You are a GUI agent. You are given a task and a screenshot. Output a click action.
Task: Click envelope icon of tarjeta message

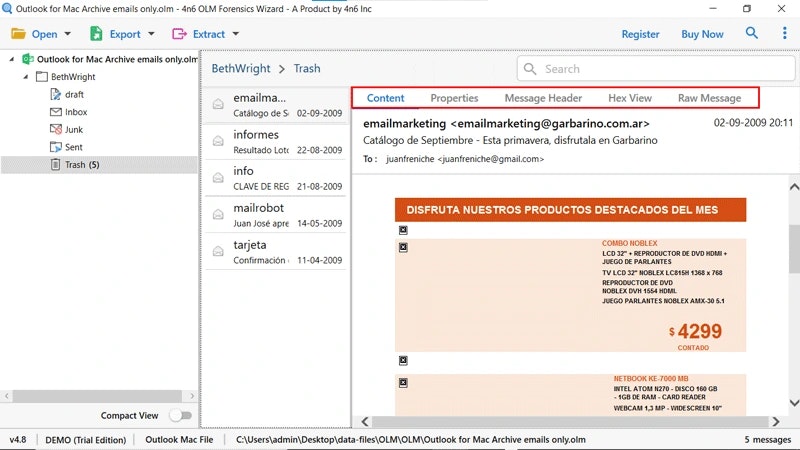click(218, 252)
